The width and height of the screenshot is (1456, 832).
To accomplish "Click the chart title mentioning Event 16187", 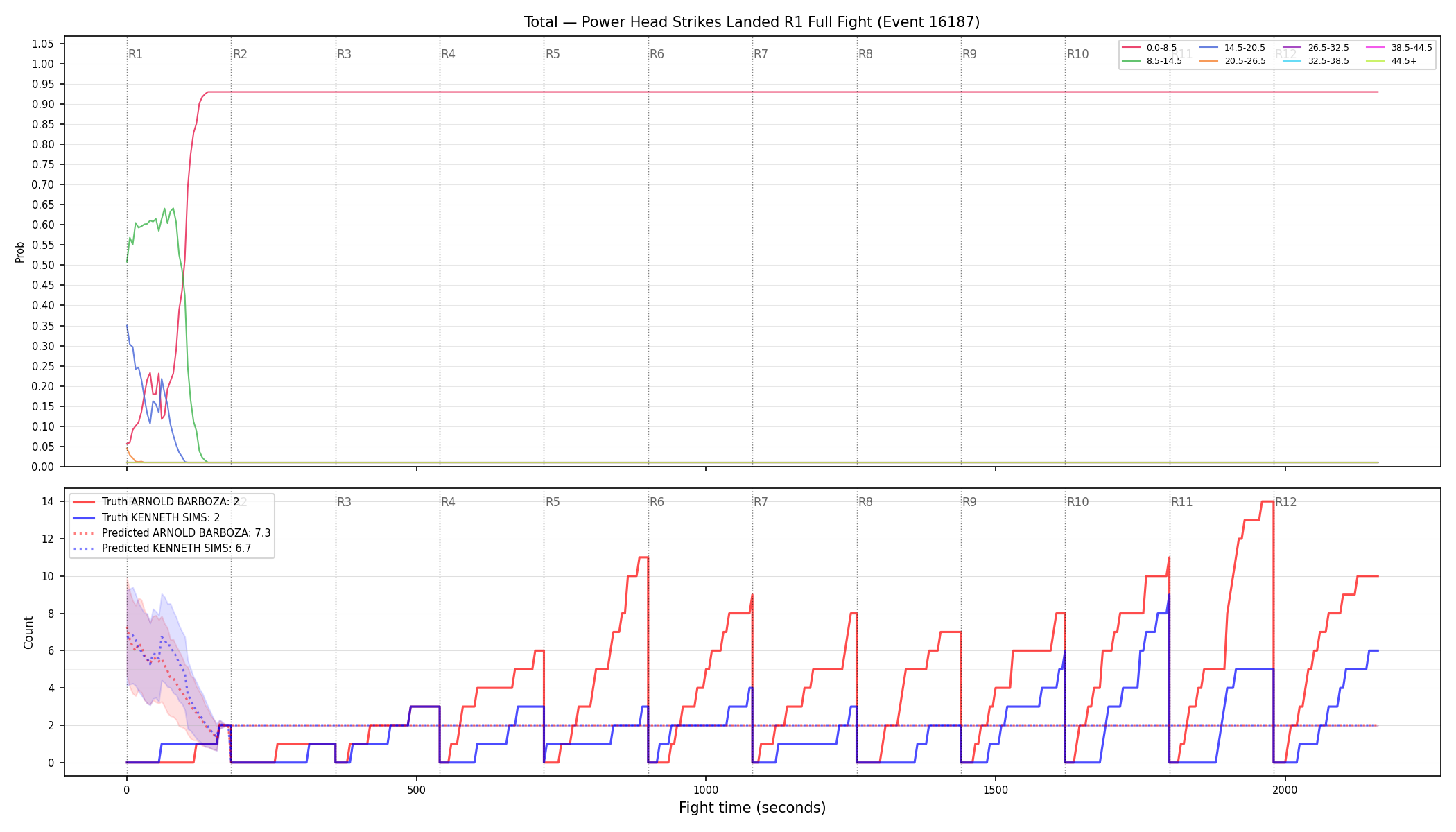I will (752, 22).
